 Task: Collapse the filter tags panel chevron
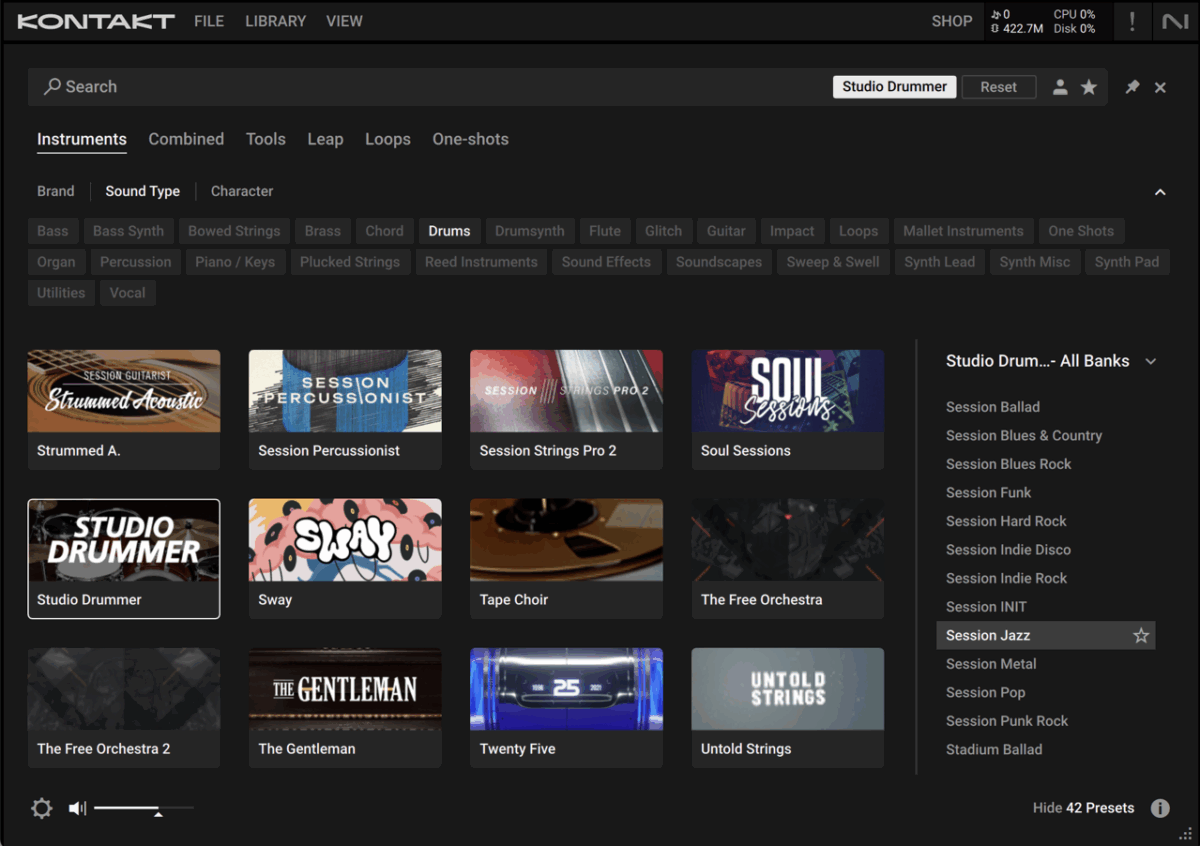tap(1160, 192)
